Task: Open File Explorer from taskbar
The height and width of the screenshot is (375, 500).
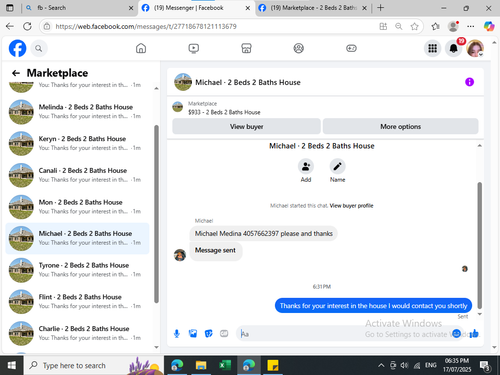Action: pyautogui.click(x=201, y=365)
